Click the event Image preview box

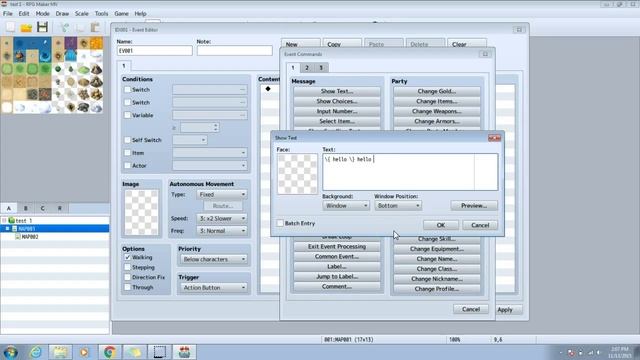tap(141, 212)
